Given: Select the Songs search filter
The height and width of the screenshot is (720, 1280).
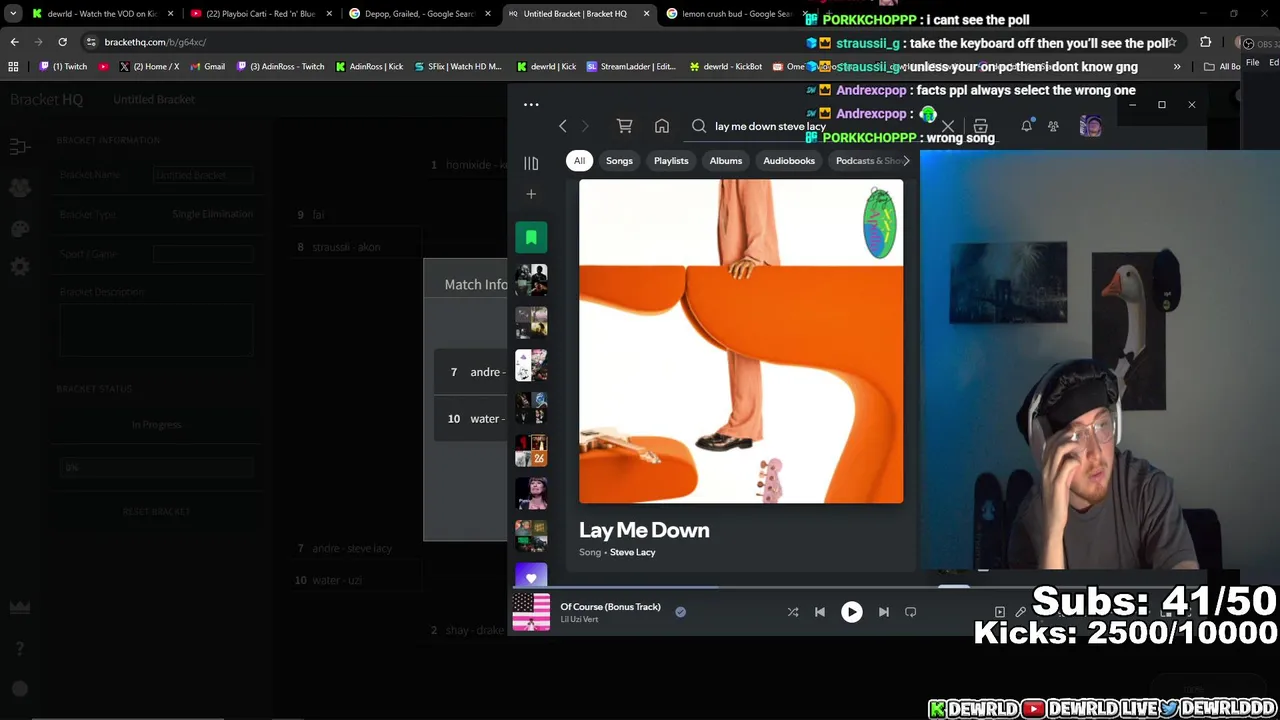Looking at the screenshot, I should point(619,160).
